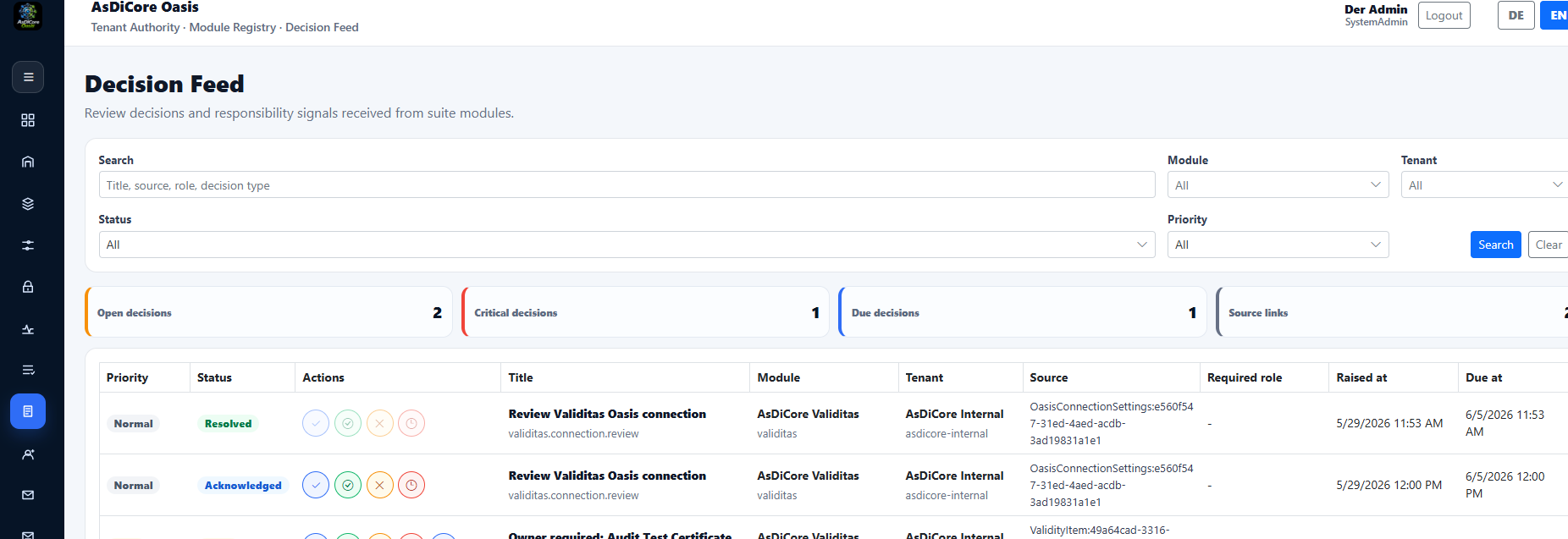Focus the Title, source, role search field

627,185
